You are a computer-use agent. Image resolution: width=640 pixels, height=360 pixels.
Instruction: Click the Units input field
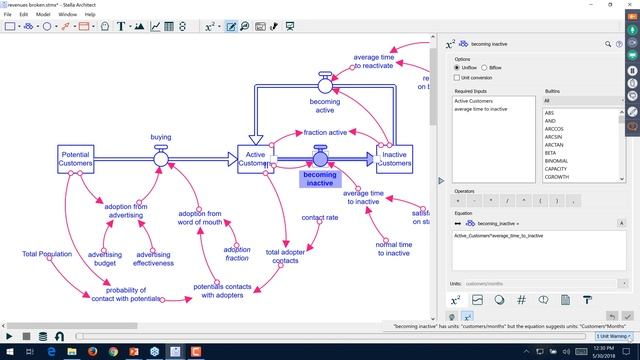pyautogui.click(x=540, y=283)
